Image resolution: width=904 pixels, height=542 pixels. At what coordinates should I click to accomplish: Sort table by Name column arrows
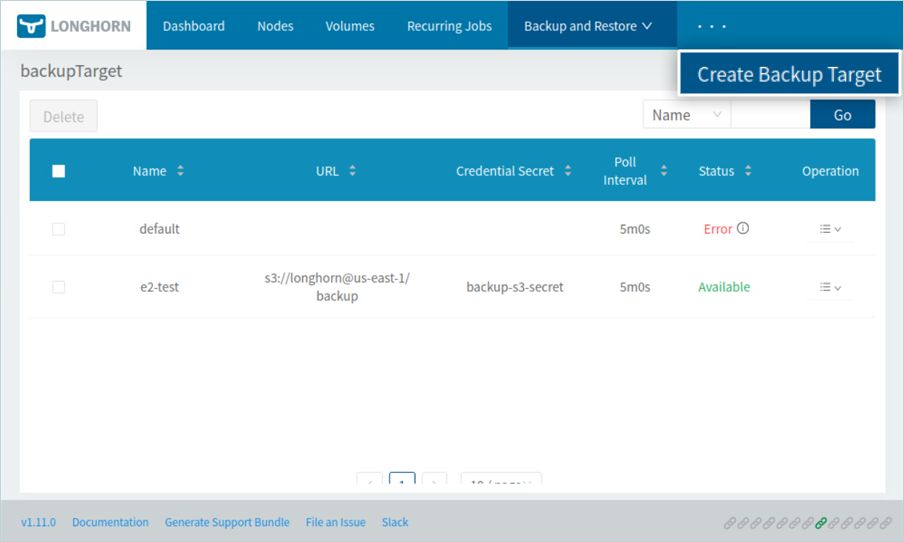[180, 171]
